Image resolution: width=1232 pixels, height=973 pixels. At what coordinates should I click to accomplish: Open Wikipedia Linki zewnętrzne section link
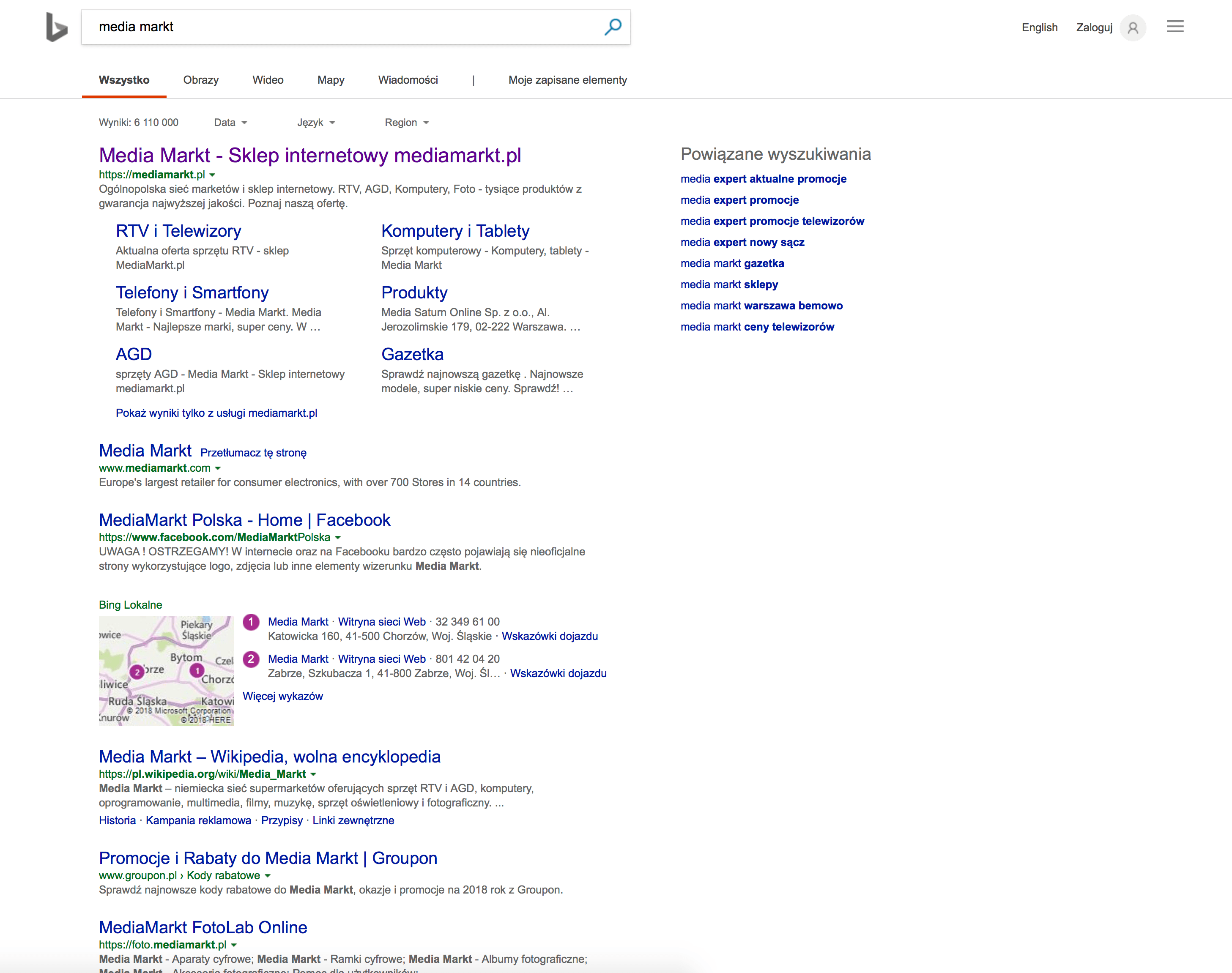pyautogui.click(x=353, y=820)
